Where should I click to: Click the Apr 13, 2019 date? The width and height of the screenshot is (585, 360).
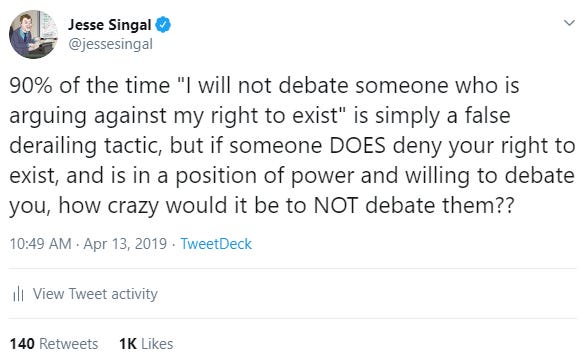[125, 244]
